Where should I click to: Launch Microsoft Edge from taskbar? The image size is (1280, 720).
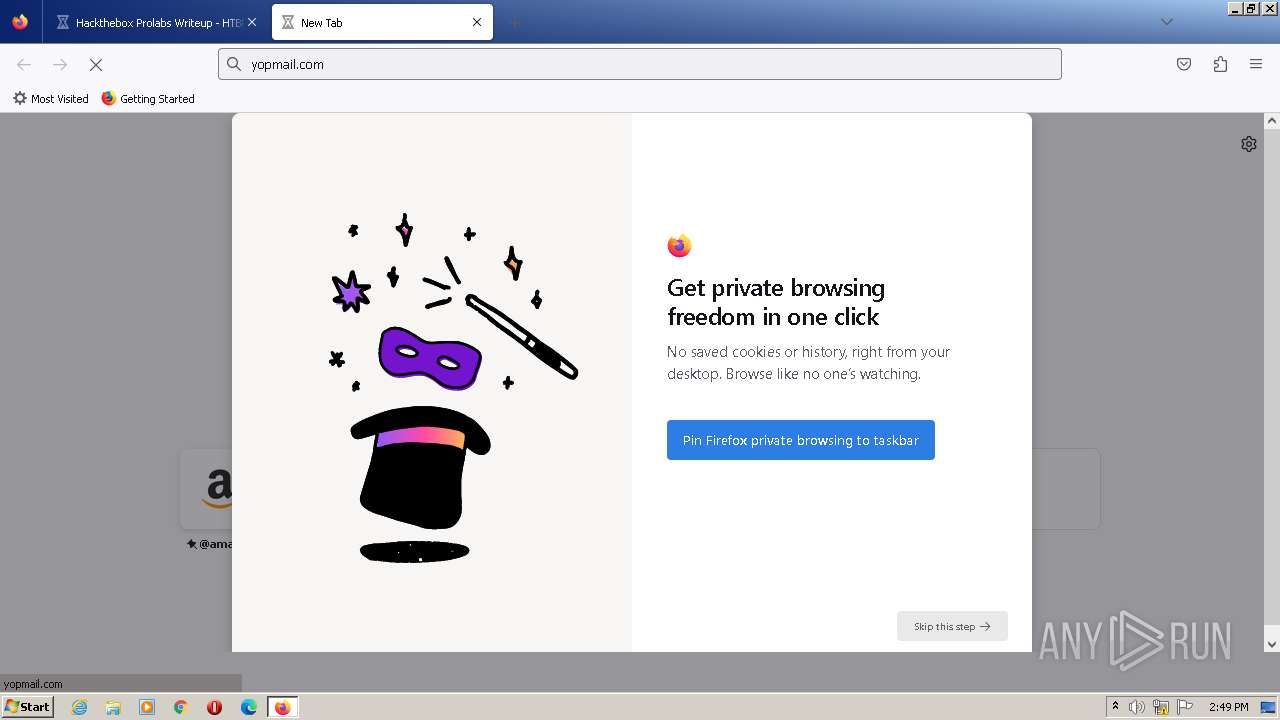tap(249, 707)
